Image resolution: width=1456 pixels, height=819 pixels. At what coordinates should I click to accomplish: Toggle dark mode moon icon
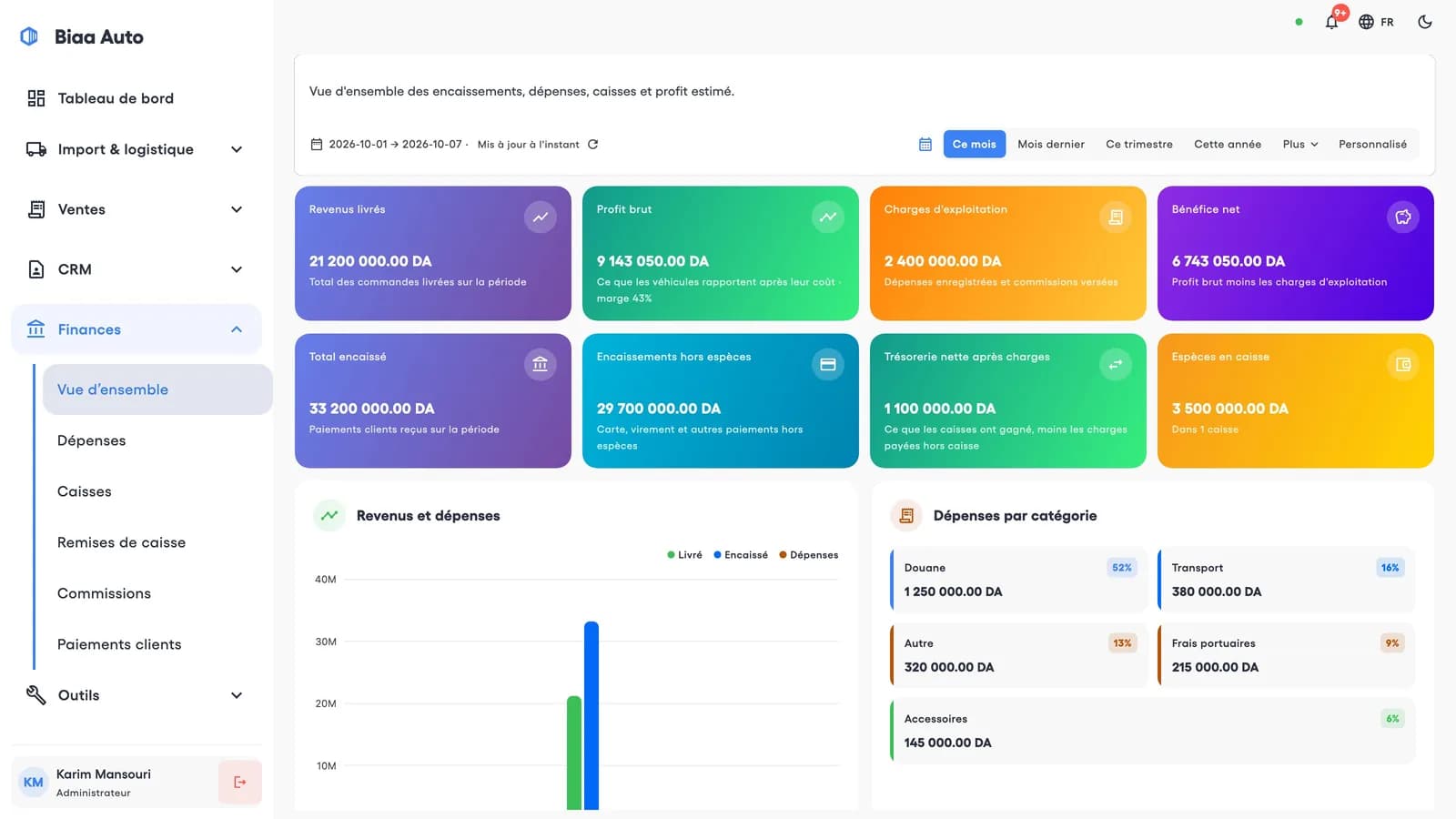(x=1425, y=22)
